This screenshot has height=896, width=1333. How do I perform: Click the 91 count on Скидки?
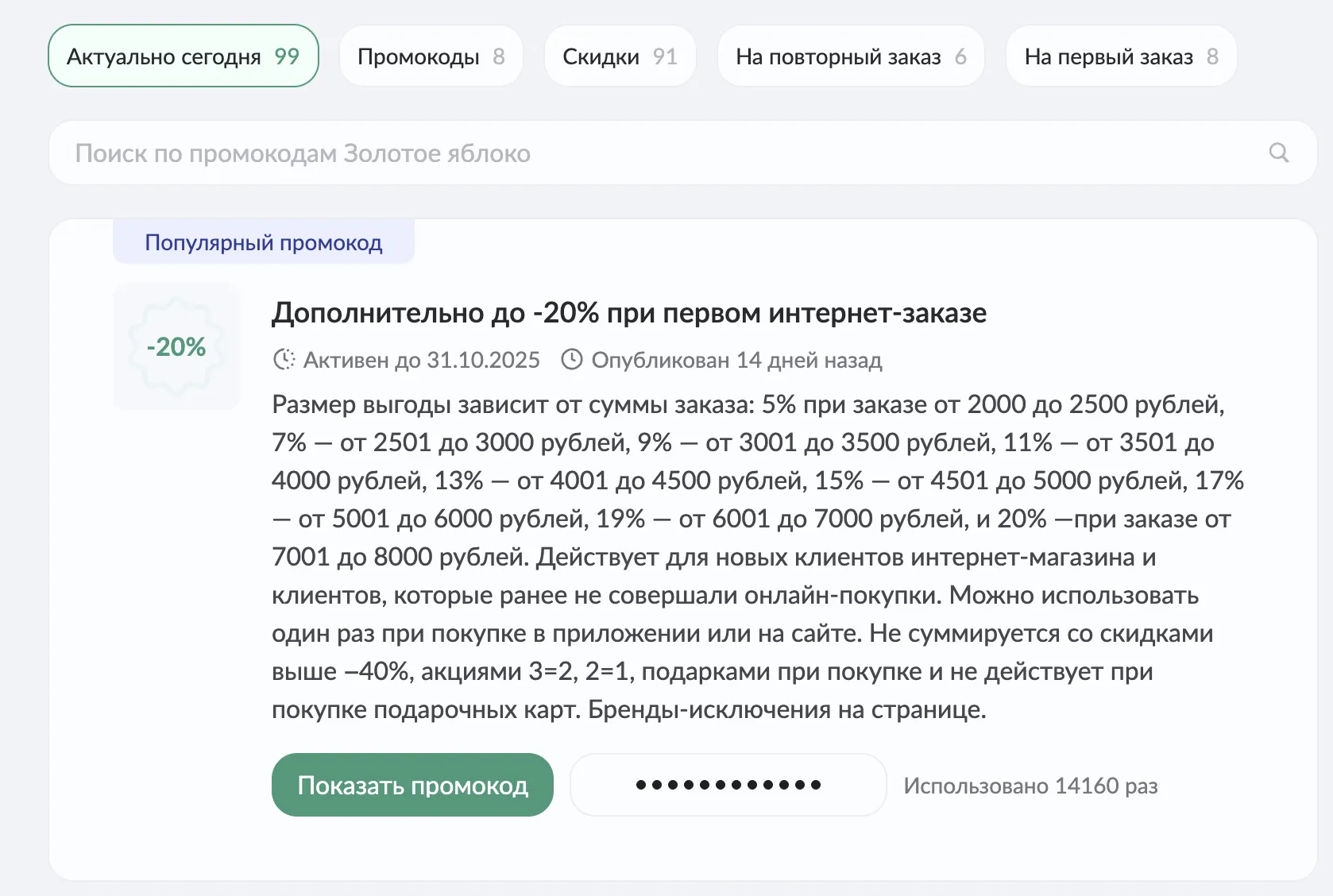click(665, 56)
